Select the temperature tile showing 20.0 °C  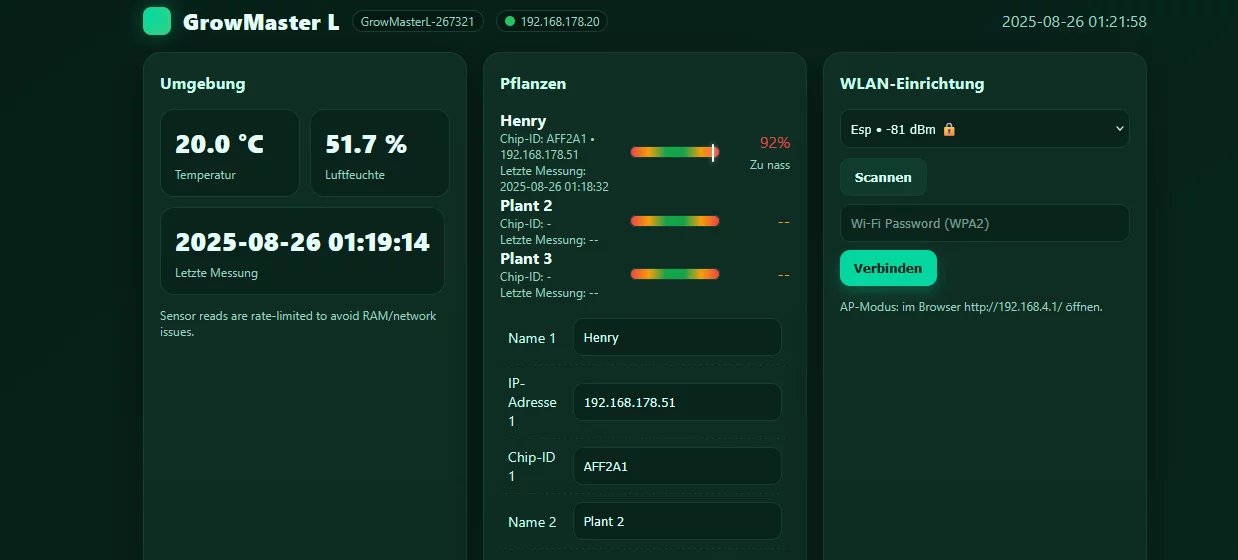(230, 153)
